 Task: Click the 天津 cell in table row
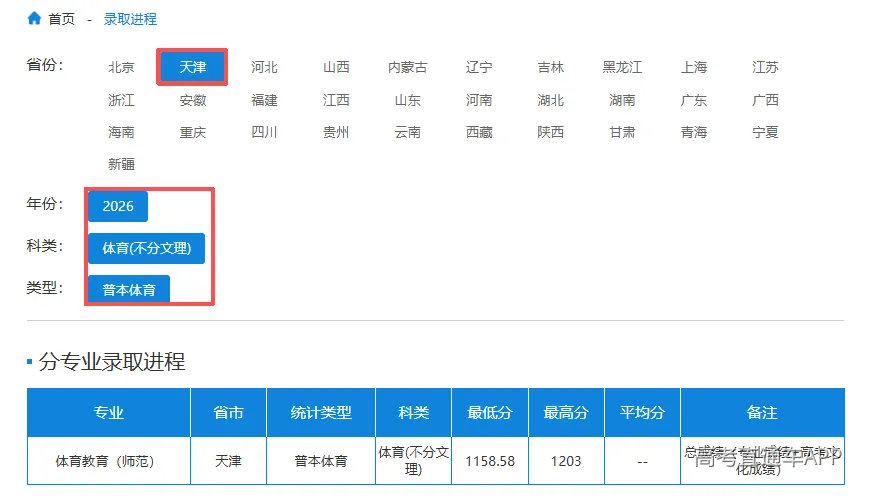[x=228, y=461]
